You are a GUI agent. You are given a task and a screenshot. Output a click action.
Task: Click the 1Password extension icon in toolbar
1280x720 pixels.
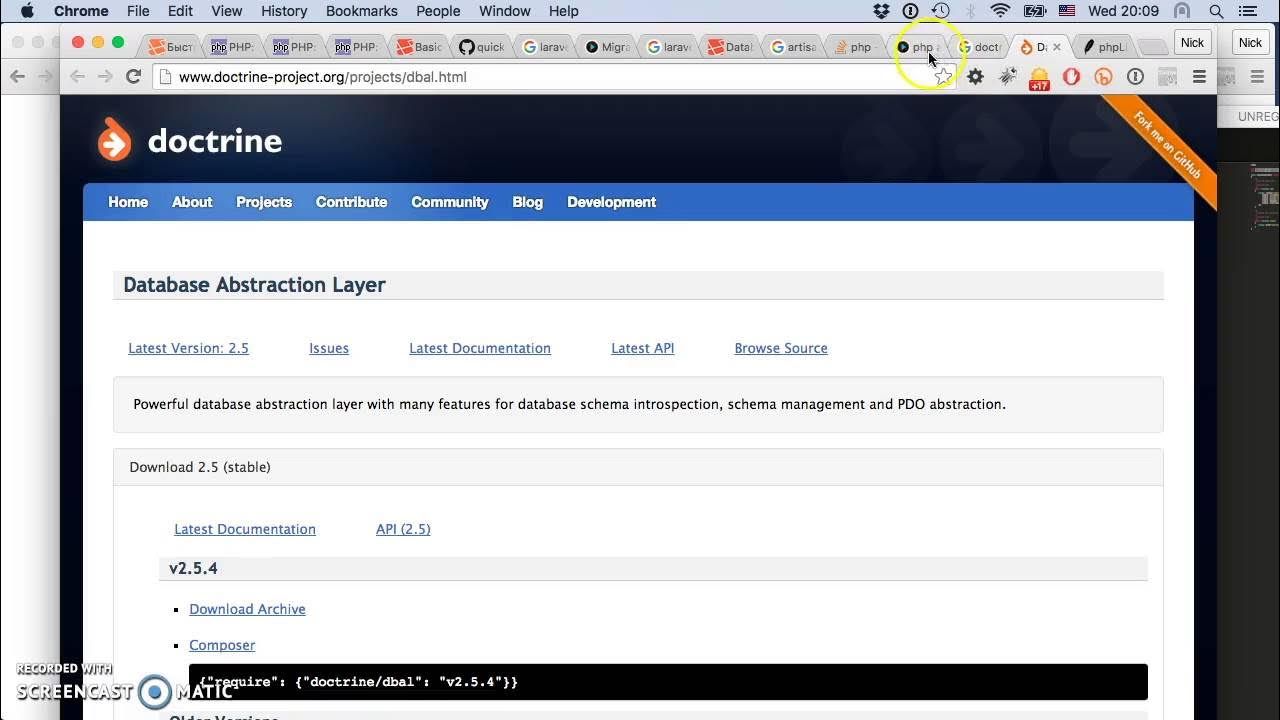point(1135,77)
